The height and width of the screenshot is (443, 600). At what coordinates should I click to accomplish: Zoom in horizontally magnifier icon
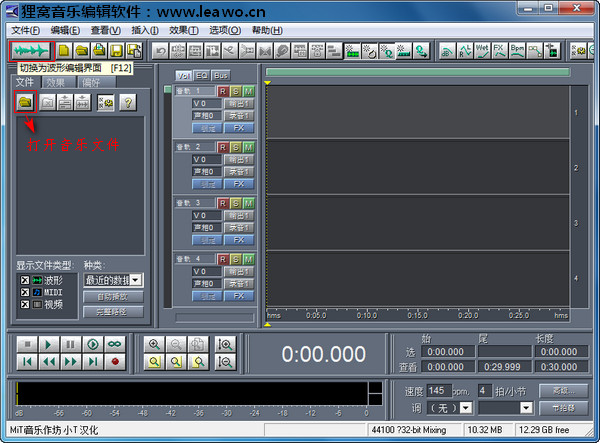point(154,345)
